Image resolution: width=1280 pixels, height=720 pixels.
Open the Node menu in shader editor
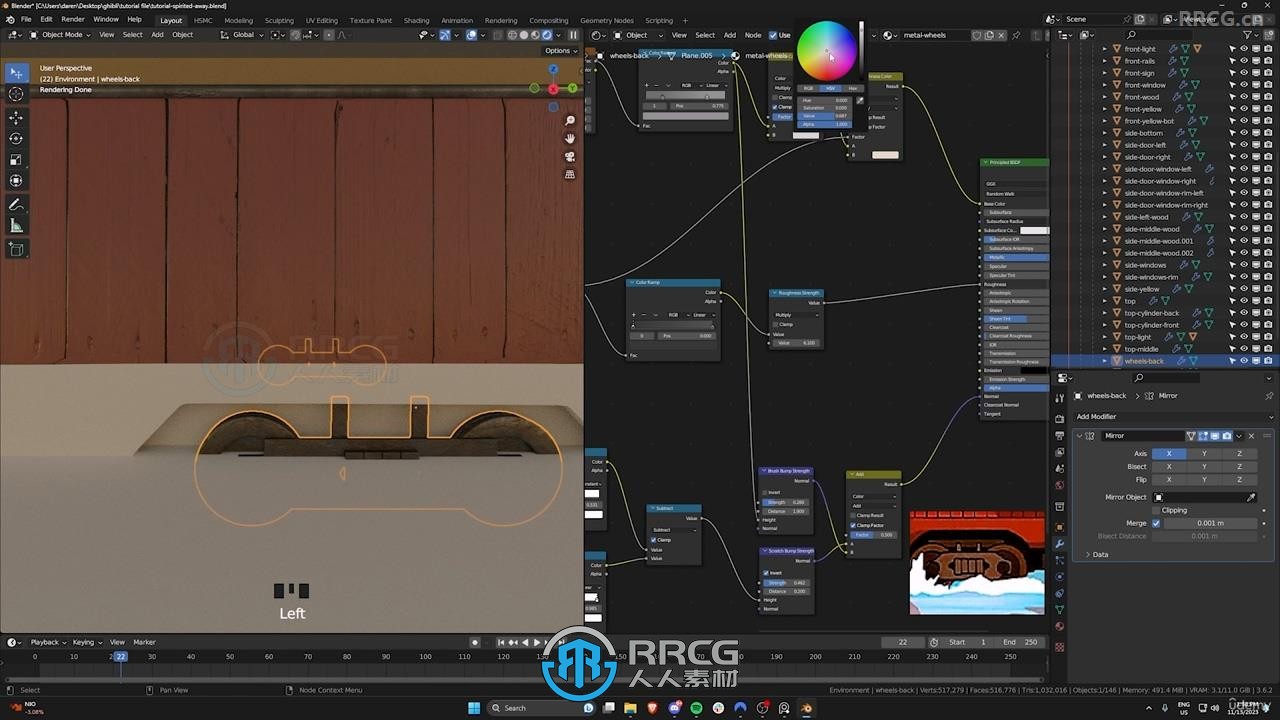coord(753,35)
